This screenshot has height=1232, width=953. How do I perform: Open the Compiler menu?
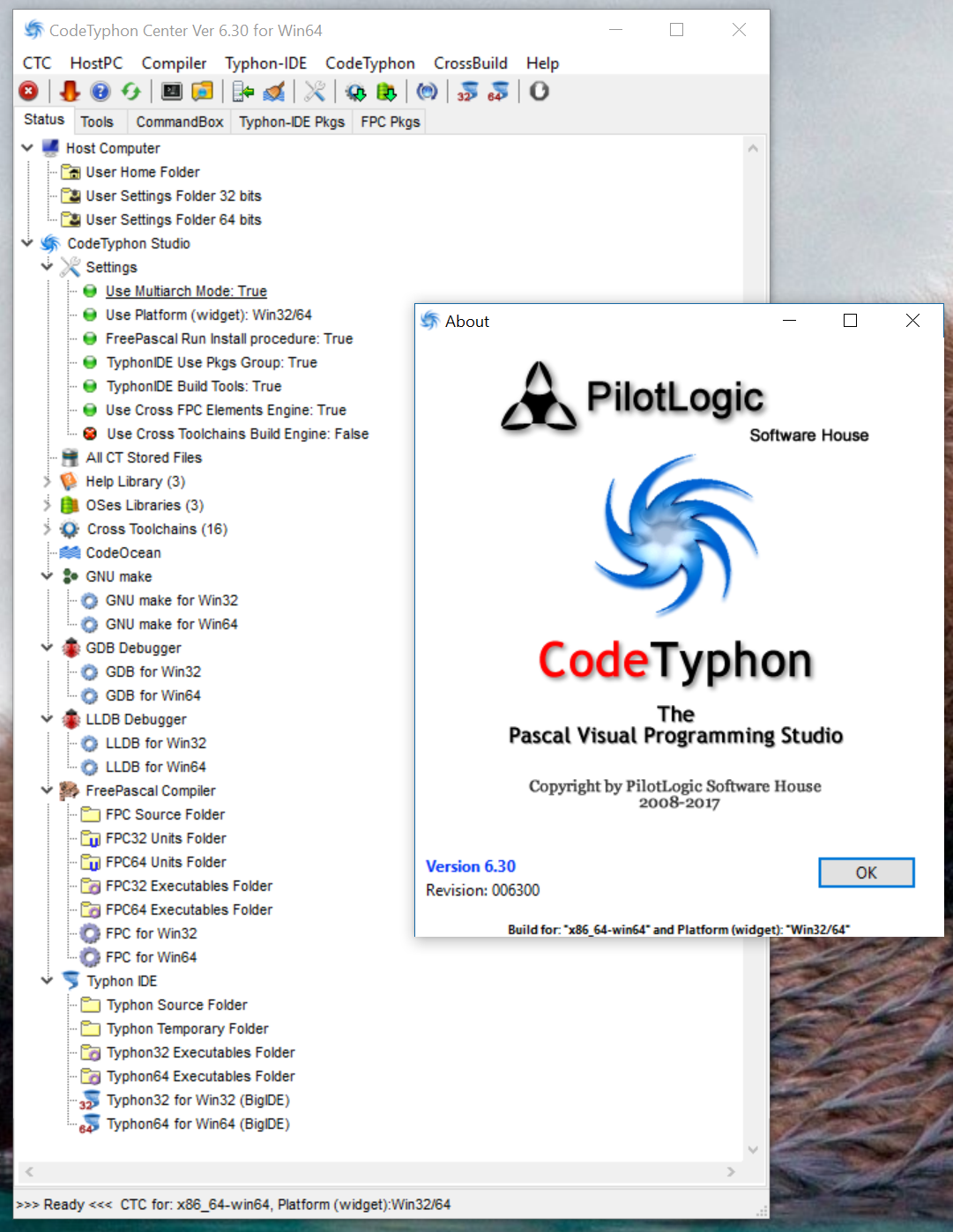pyautogui.click(x=174, y=63)
